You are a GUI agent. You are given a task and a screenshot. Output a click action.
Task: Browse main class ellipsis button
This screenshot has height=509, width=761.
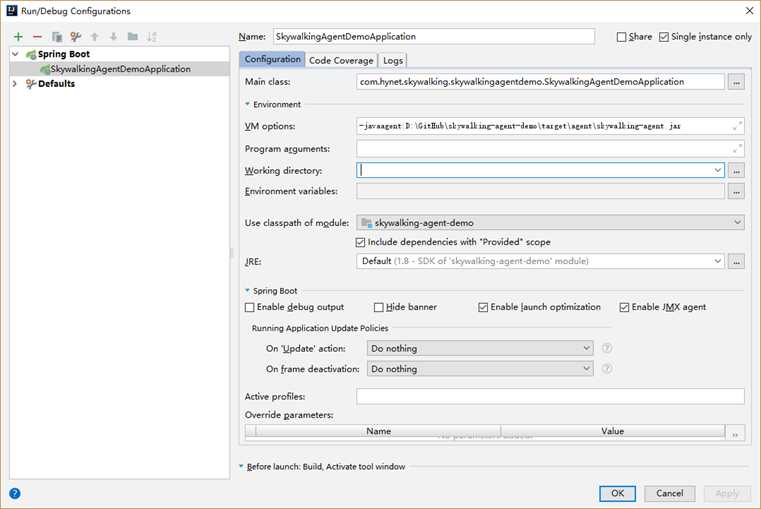[736, 82]
